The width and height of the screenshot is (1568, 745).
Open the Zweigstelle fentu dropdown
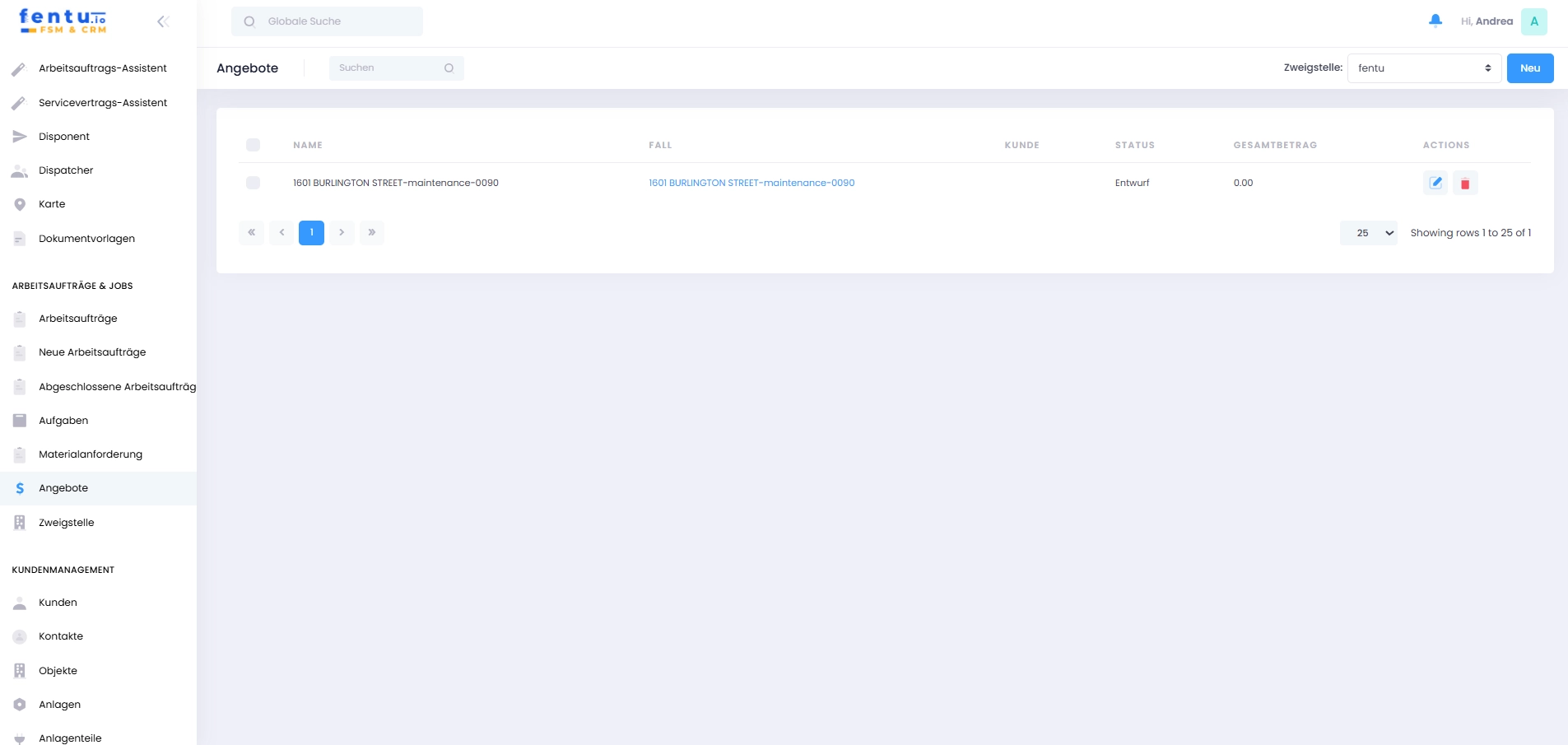click(x=1424, y=68)
